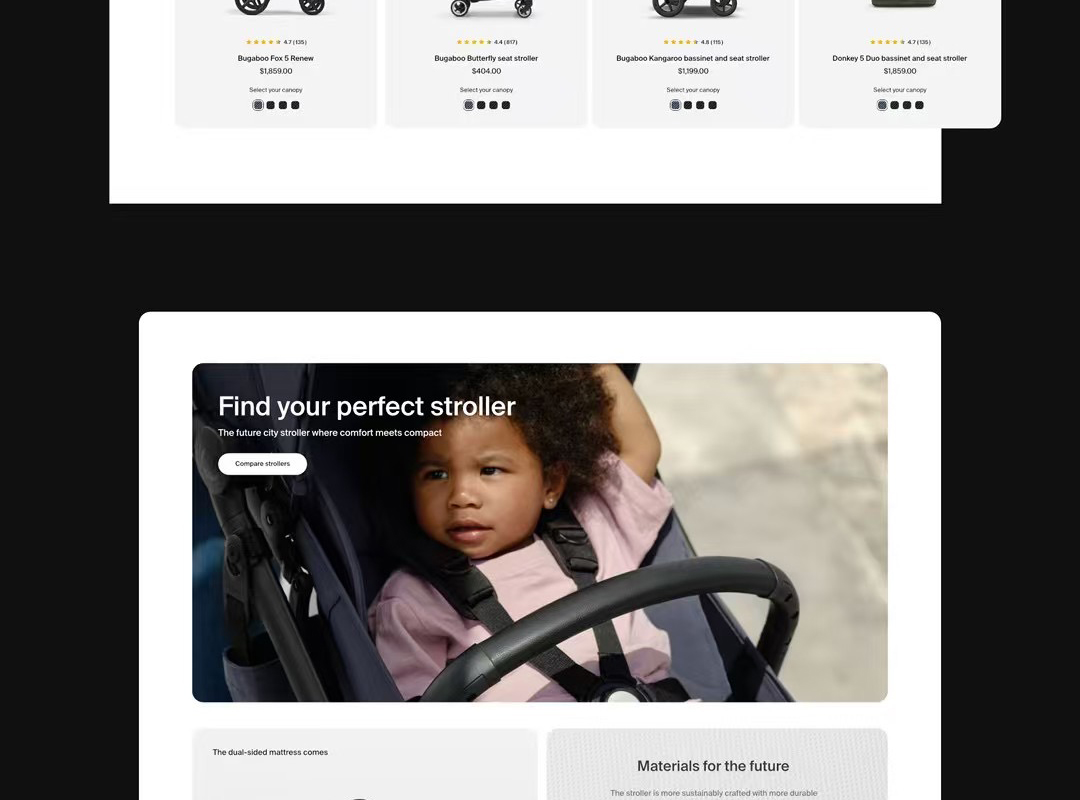This screenshot has height=800, width=1080.
Task: Select the outlined canopy swatch for Fox 5 Renew
Action: (258, 105)
